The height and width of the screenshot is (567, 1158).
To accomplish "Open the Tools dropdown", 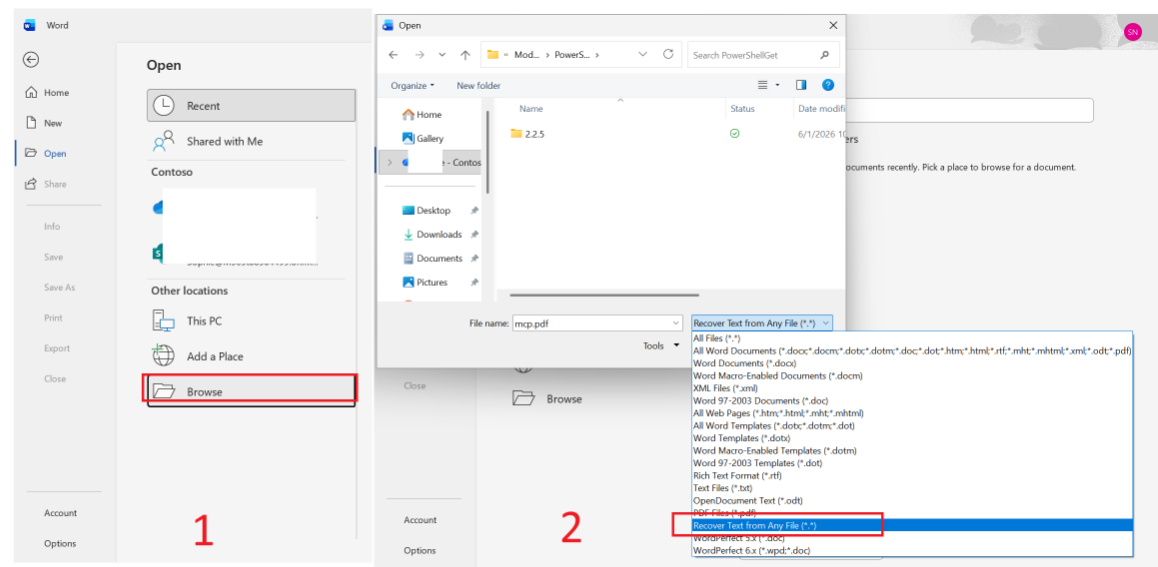I will click(x=662, y=346).
